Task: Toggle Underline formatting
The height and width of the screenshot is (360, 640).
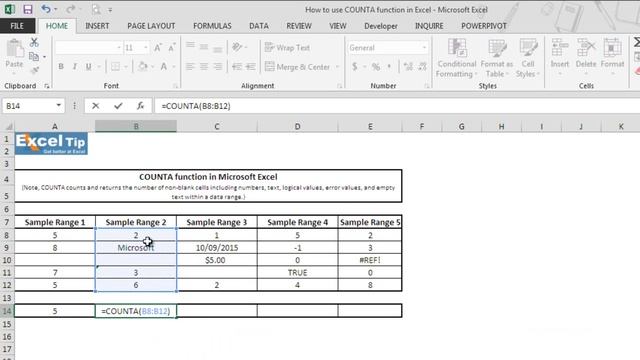Action: pos(88,67)
